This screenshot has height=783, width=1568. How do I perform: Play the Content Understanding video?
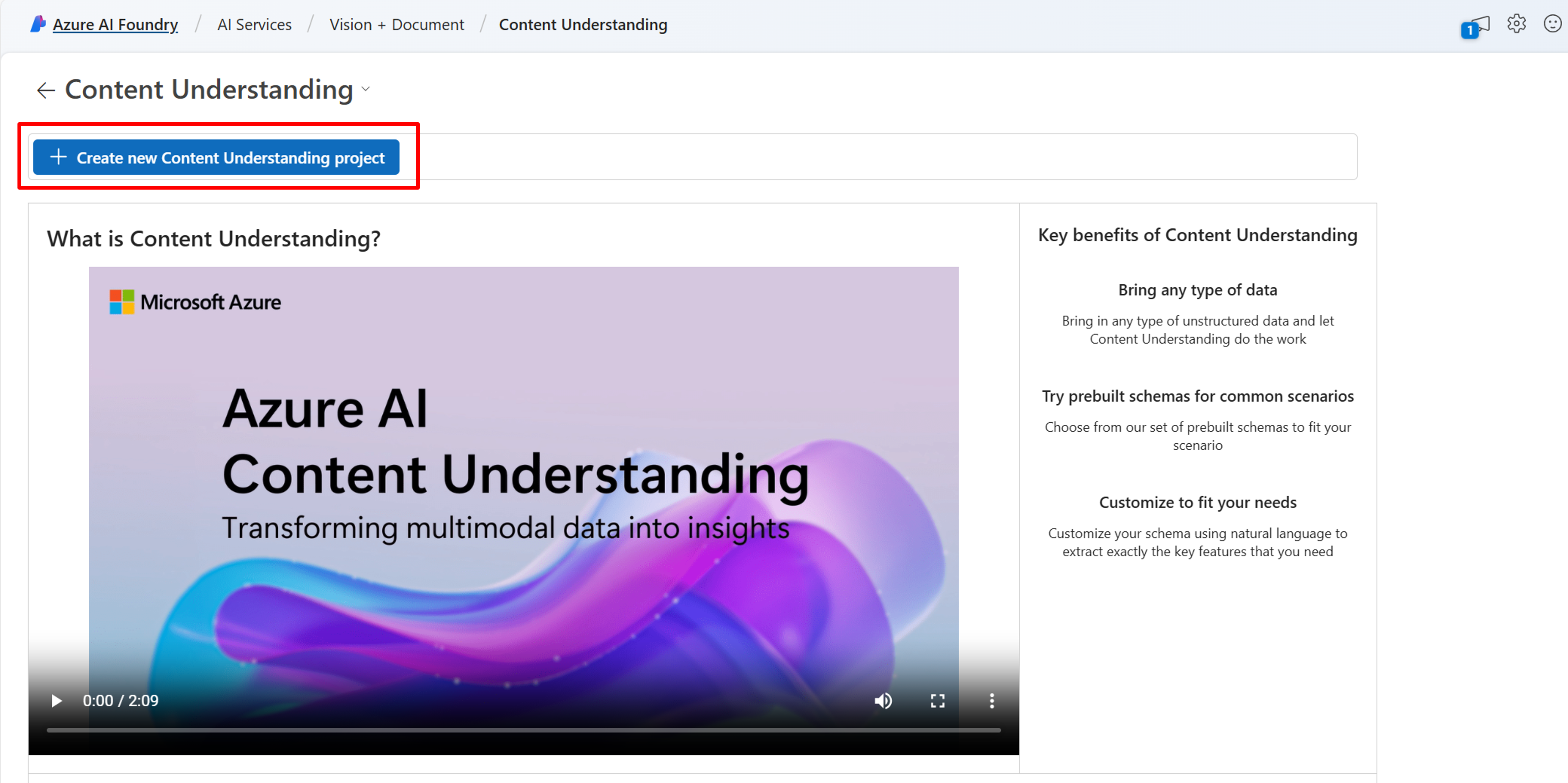(x=56, y=701)
